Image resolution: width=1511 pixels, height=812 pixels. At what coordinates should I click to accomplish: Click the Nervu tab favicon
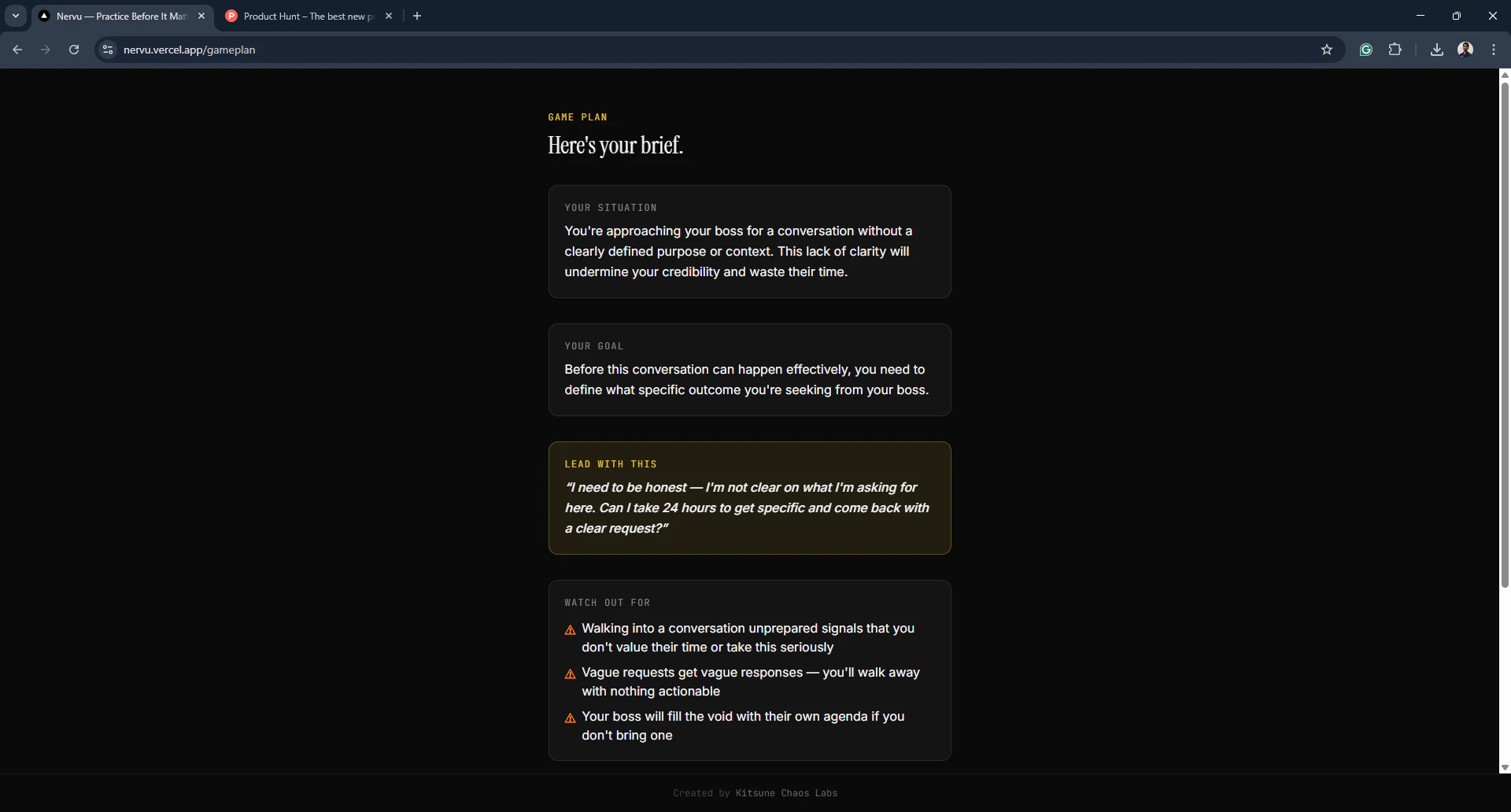pyautogui.click(x=44, y=16)
